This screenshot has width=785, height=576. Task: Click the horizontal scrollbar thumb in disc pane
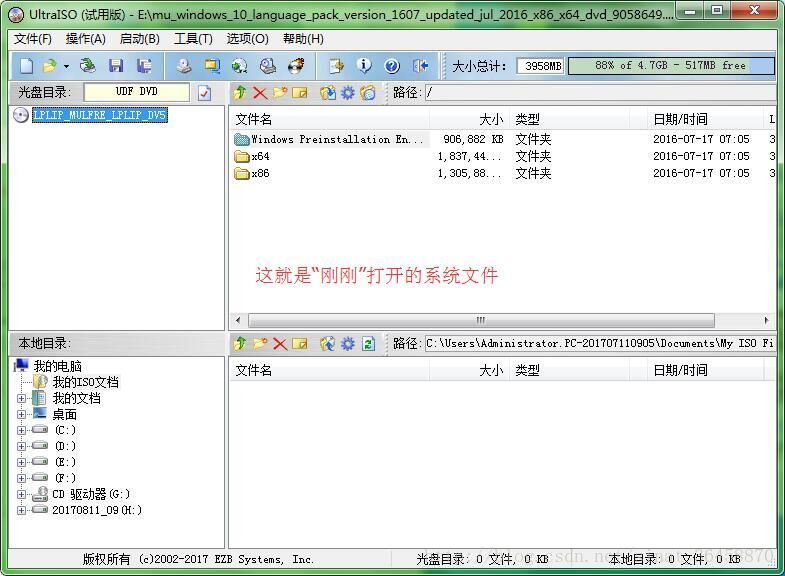tap(481, 320)
